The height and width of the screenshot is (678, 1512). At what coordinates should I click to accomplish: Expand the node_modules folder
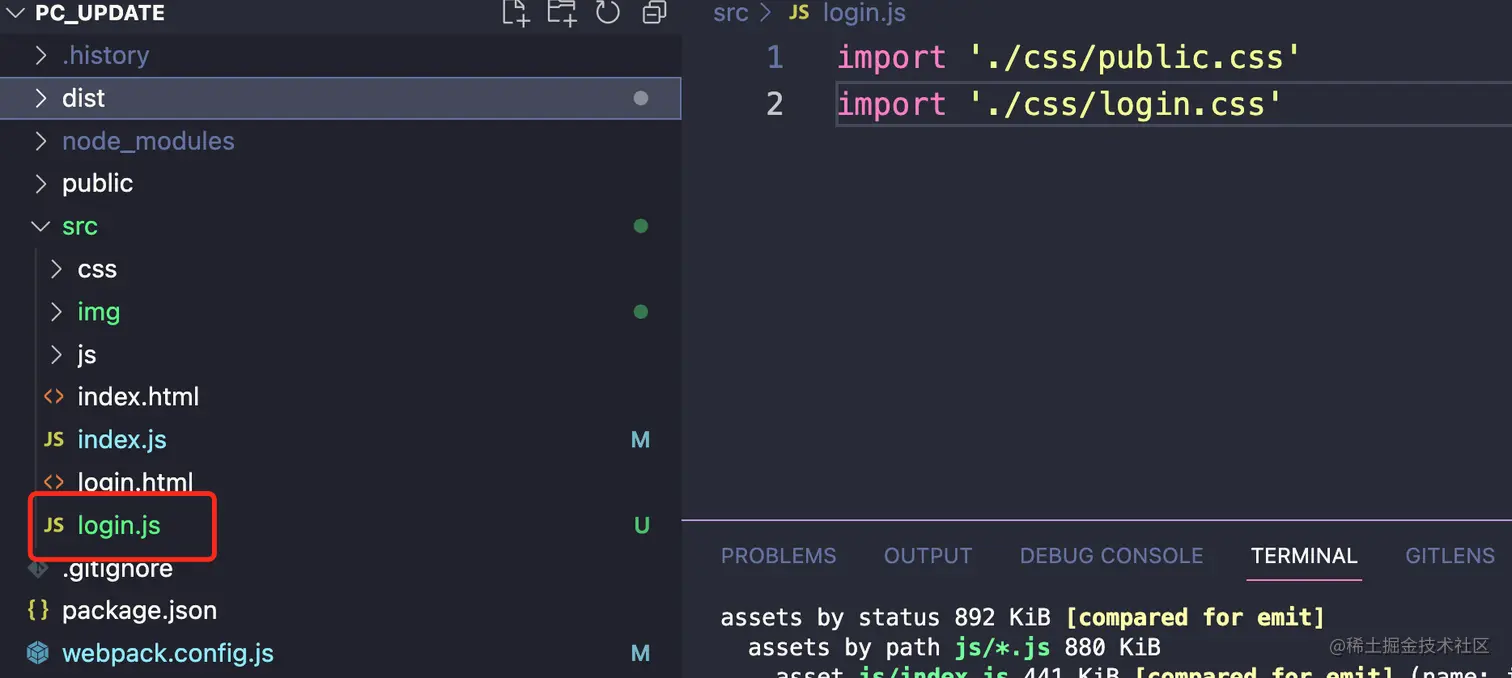40,141
